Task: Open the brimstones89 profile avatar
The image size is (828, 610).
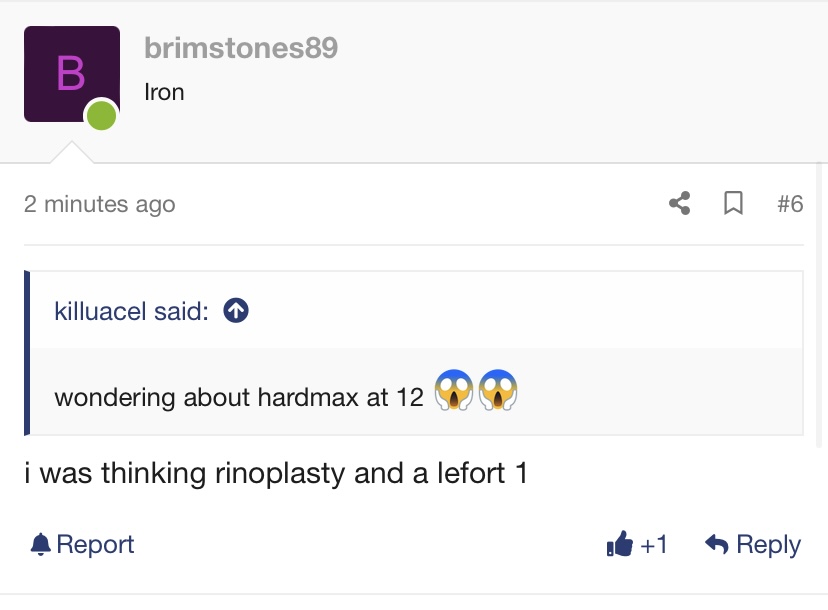Action: (x=71, y=74)
